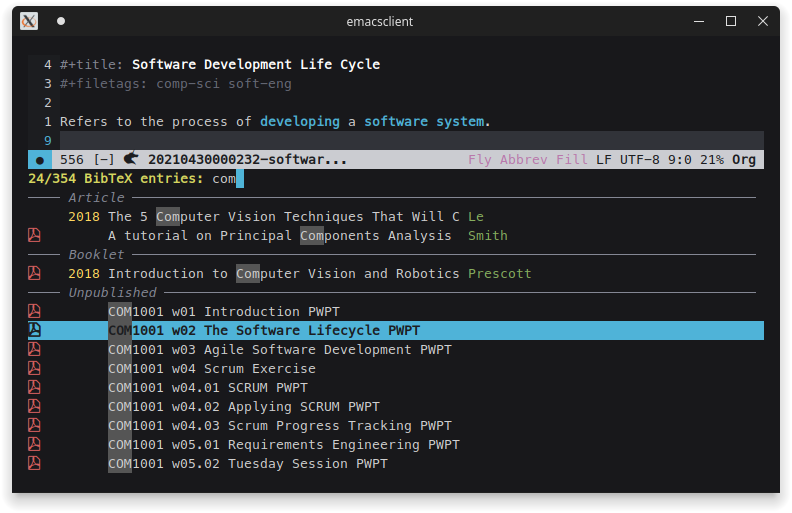Viewport: 792px width, 513px height.
Task: Change LF line ending style in modeline
Action: (603, 159)
